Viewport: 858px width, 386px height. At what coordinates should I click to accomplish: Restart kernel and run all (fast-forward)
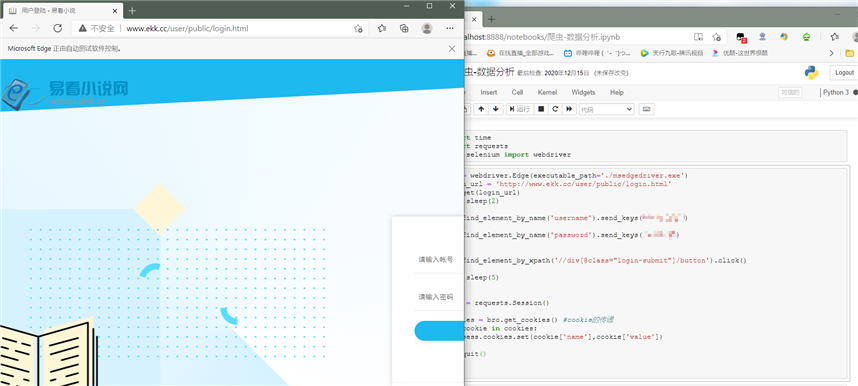(x=570, y=109)
